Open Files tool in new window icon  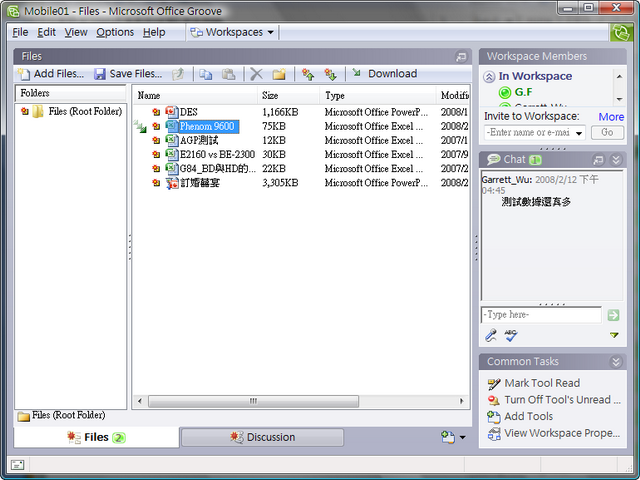point(461,57)
